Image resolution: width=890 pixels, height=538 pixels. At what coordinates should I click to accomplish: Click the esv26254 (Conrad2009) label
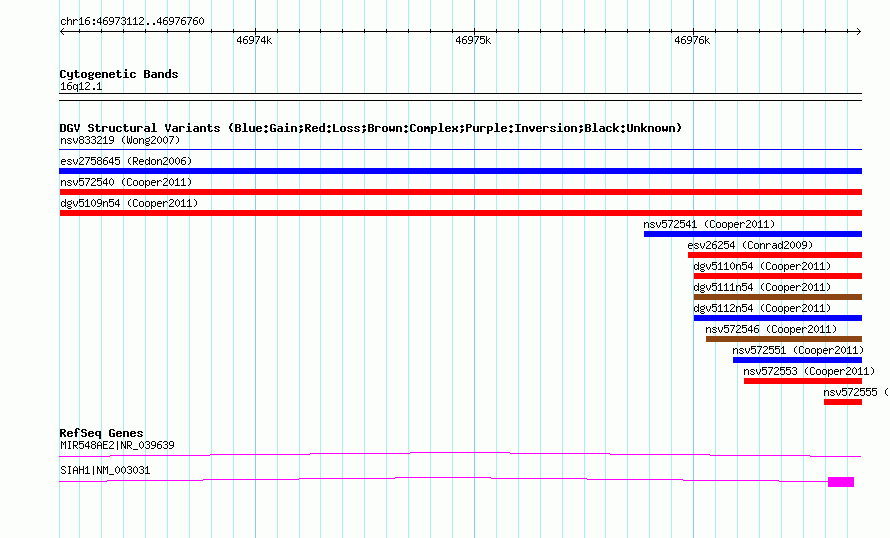(750, 245)
